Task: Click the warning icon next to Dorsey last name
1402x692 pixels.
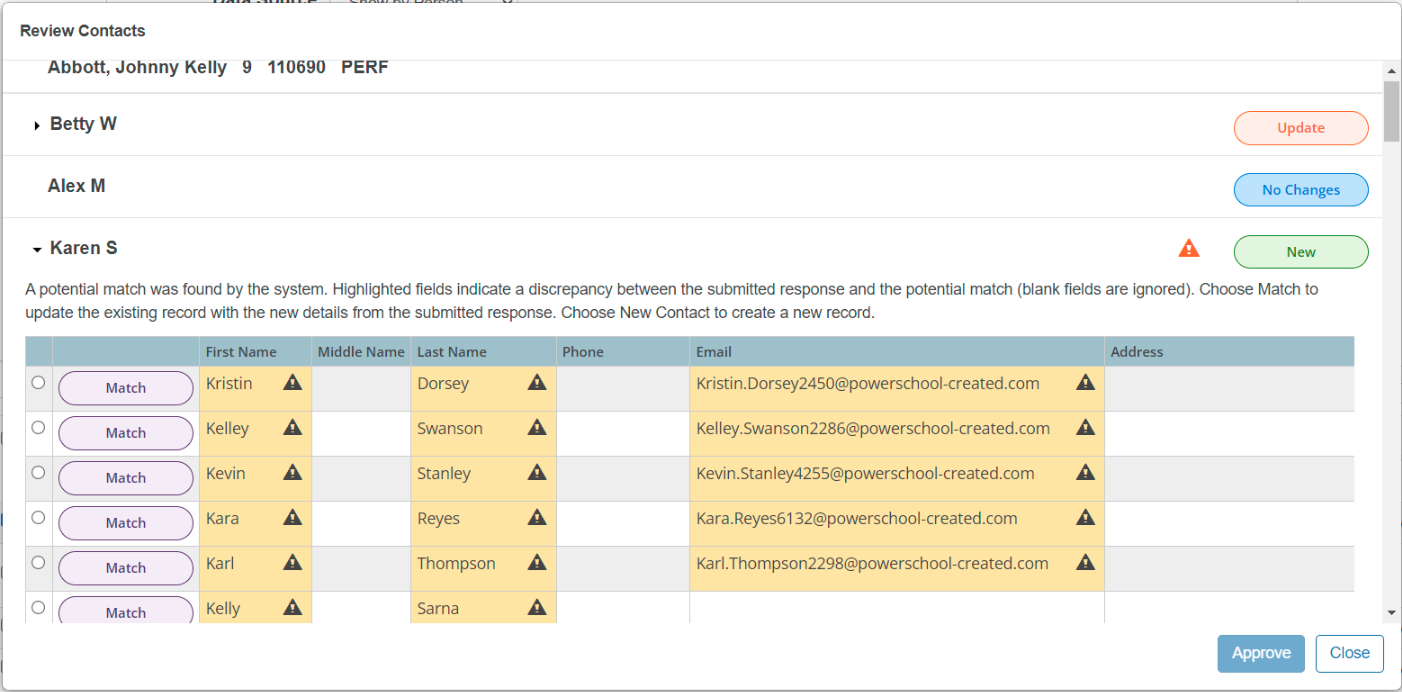Action: (536, 383)
